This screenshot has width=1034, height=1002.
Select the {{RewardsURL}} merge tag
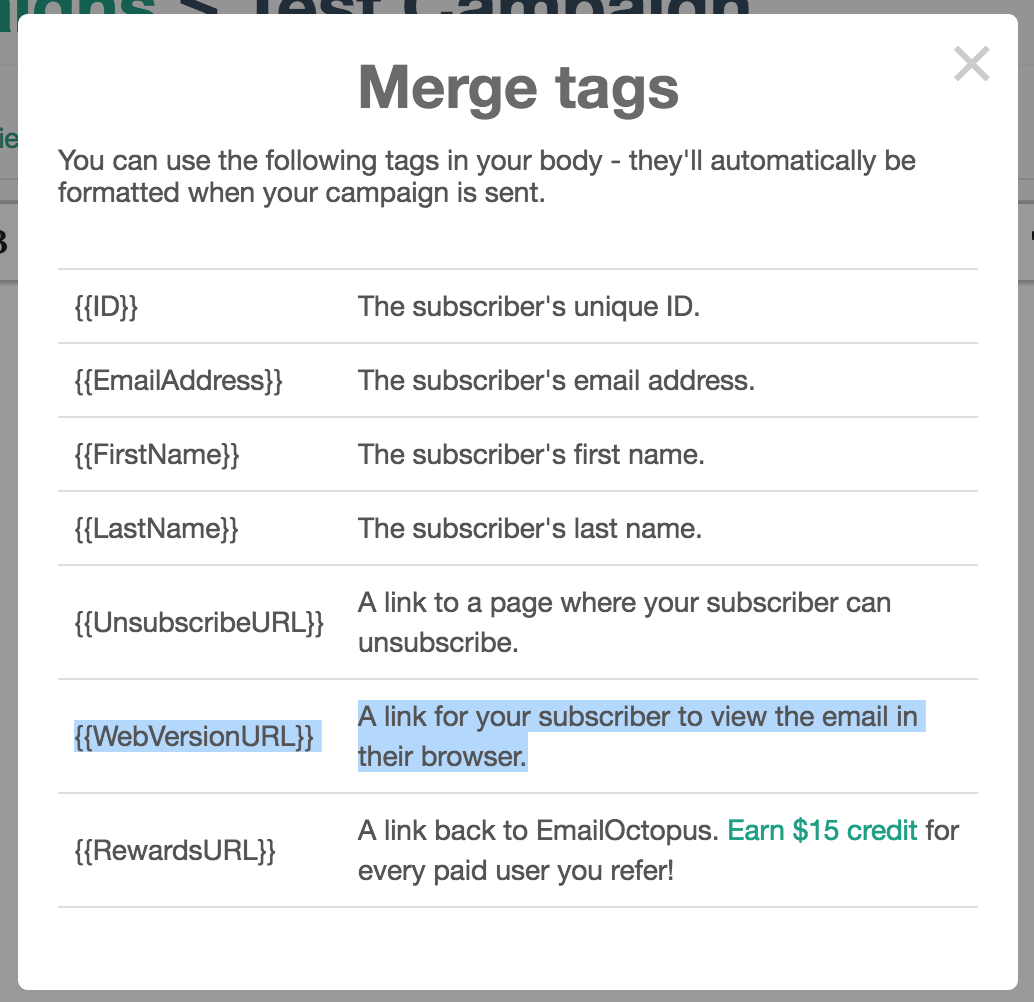point(174,851)
